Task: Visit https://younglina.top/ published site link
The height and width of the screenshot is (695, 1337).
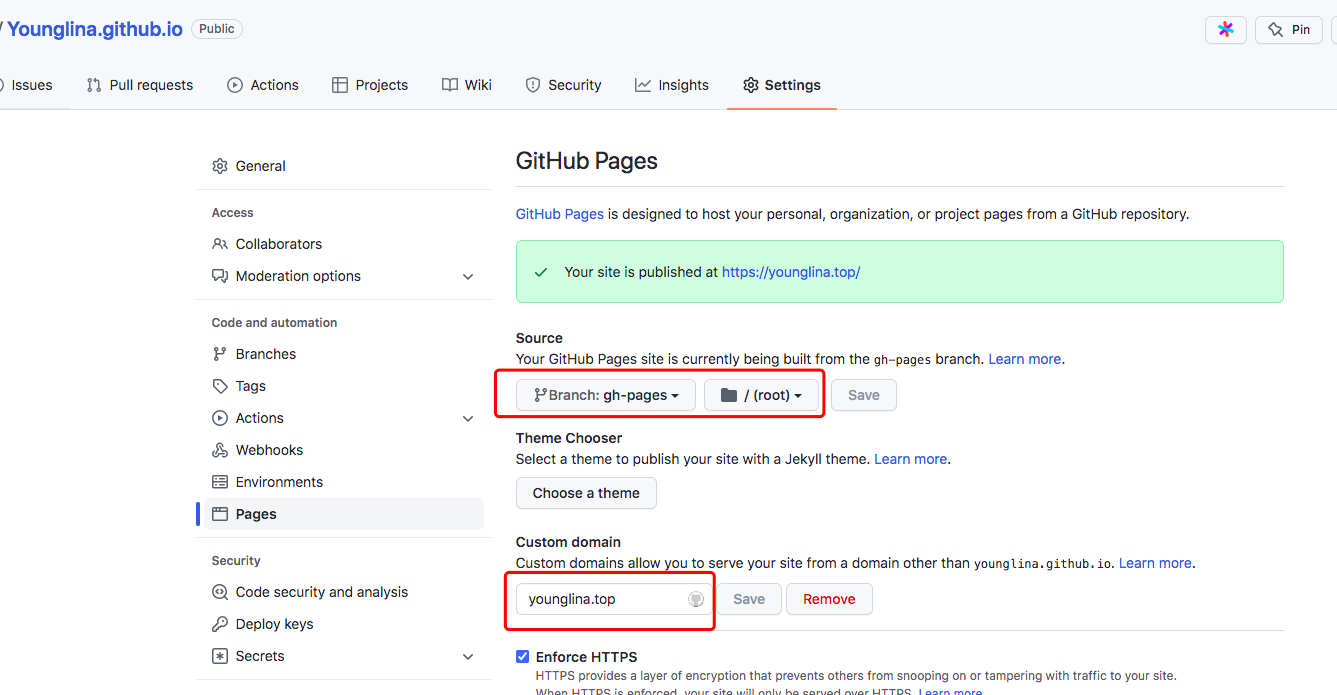Action: click(x=791, y=272)
